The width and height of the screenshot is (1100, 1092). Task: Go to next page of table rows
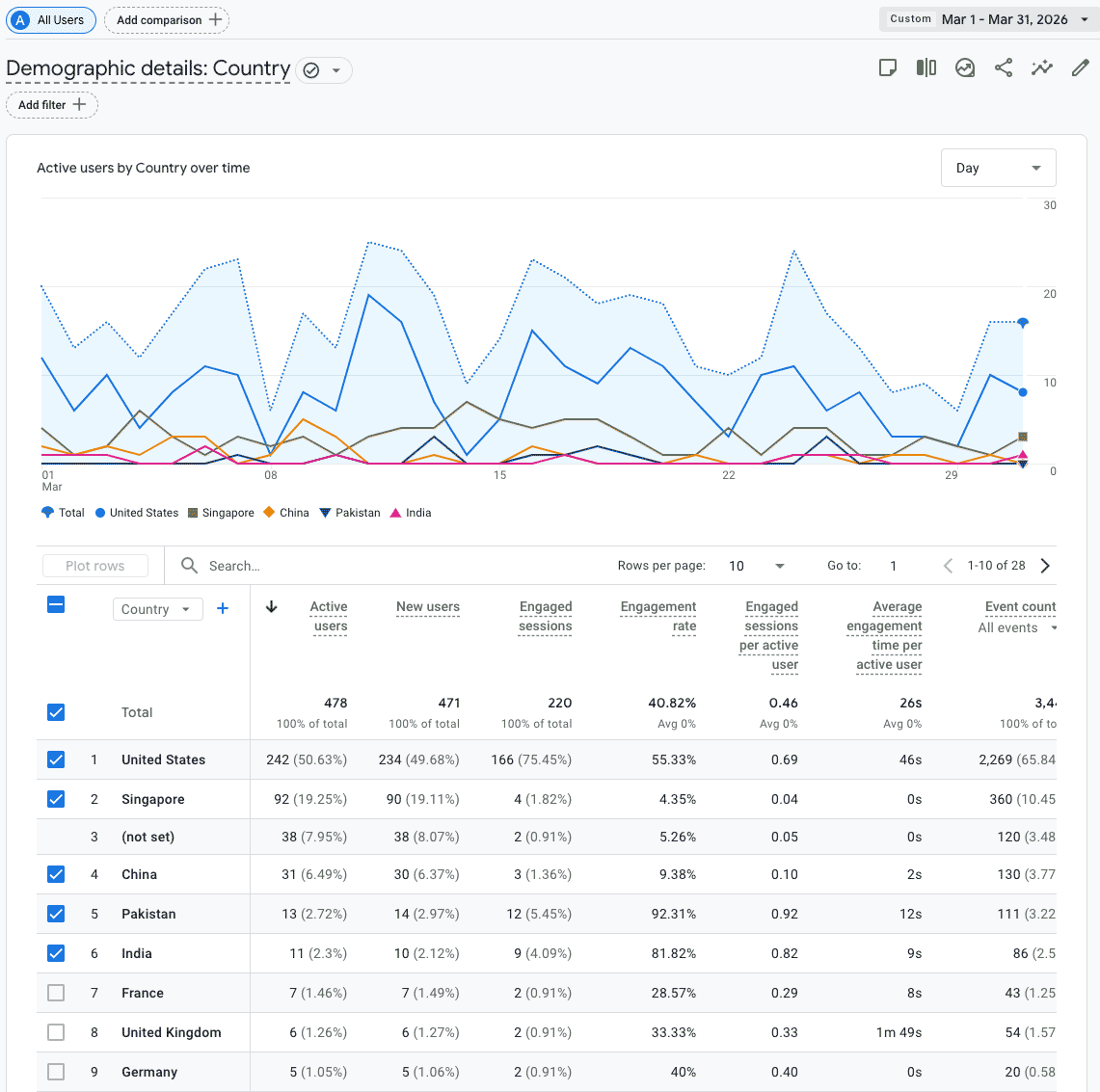[1046, 566]
